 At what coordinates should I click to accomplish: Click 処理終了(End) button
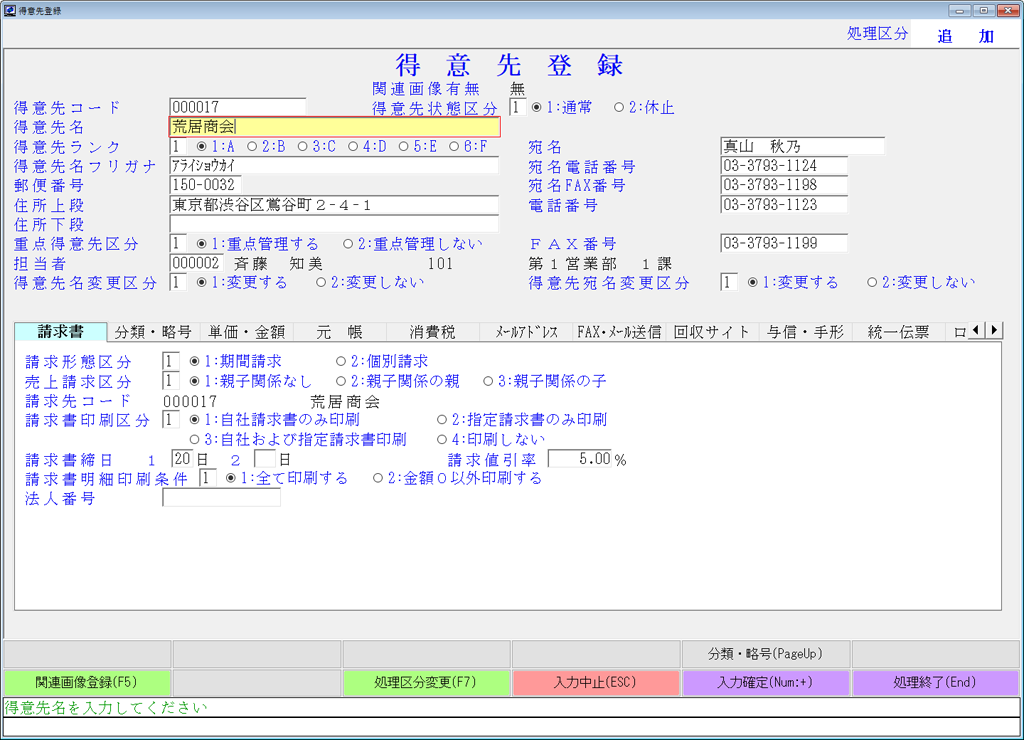pyautogui.click(x=935, y=683)
